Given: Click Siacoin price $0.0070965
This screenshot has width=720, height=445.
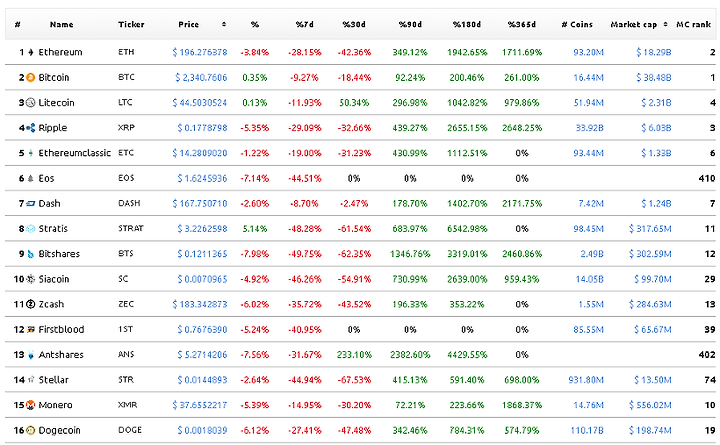Looking at the screenshot, I should click(202, 279).
